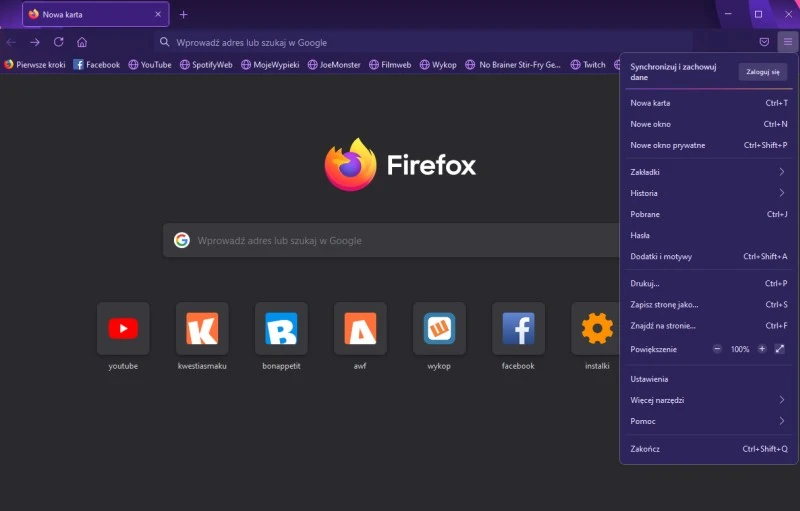Expand the Więcej narzędzi submenu
800x511 pixels.
pyautogui.click(x=709, y=400)
